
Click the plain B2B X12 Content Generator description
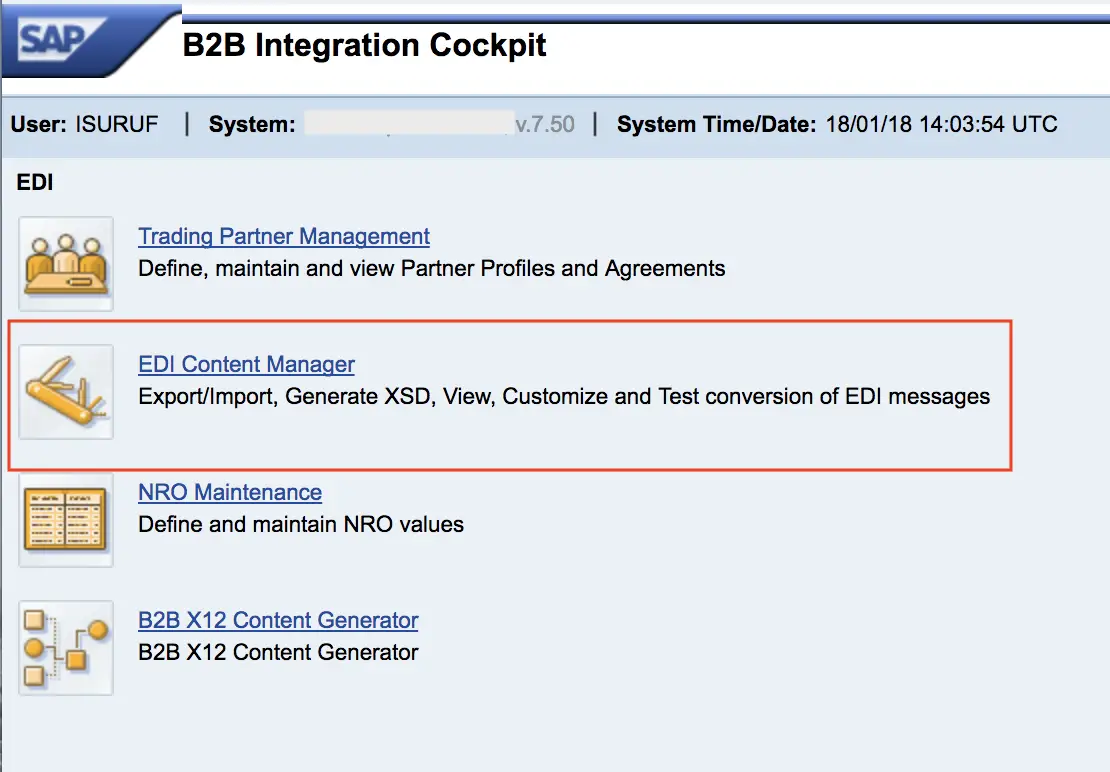(x=278, y=652)
